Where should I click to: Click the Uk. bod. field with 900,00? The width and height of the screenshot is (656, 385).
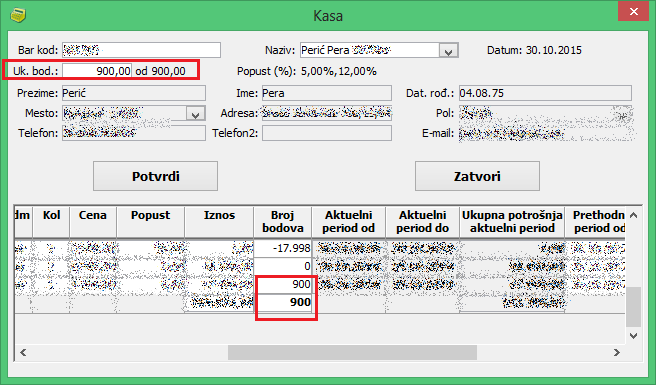97,71
